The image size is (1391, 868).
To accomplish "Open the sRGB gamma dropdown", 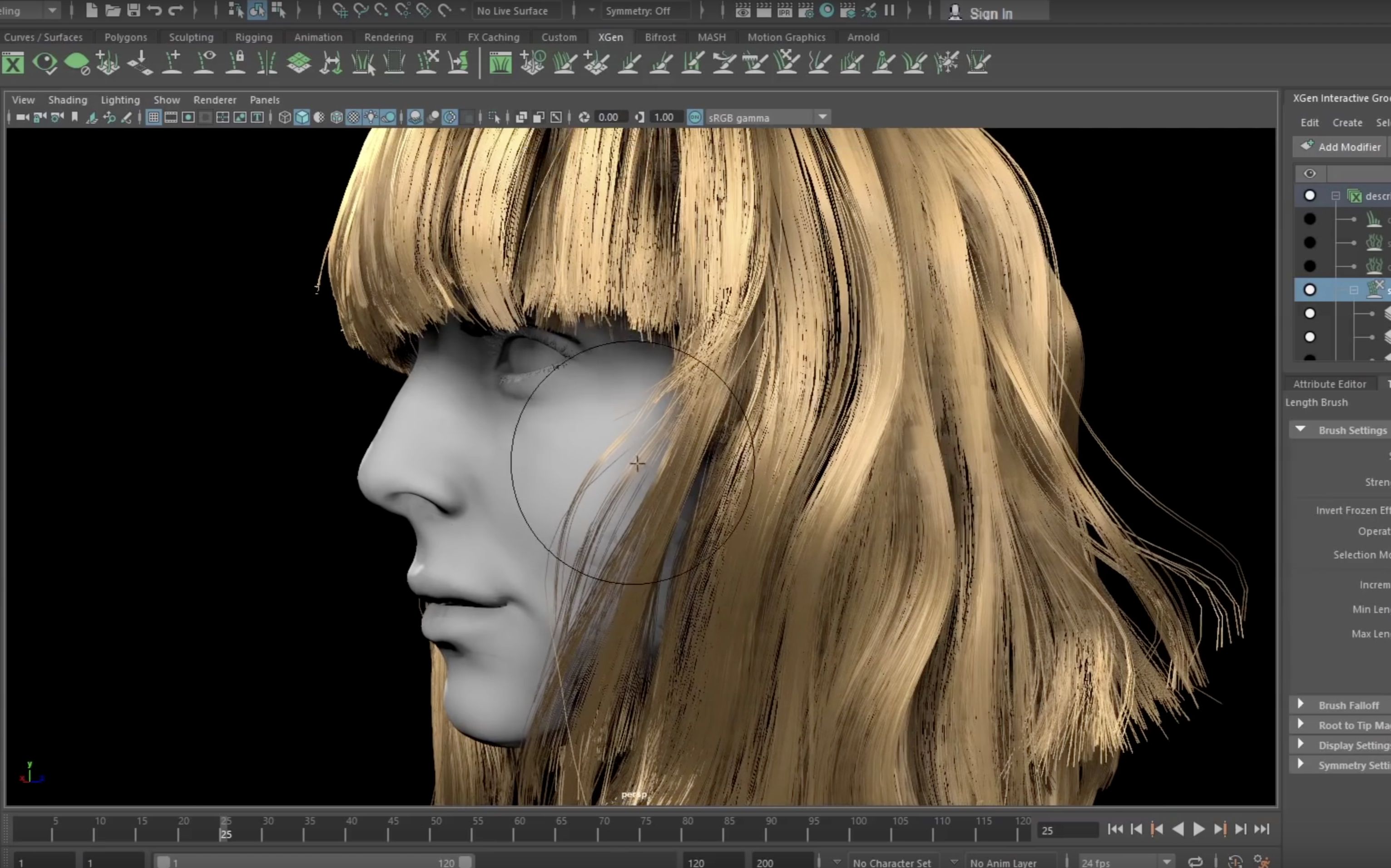I will pos(823,117).
